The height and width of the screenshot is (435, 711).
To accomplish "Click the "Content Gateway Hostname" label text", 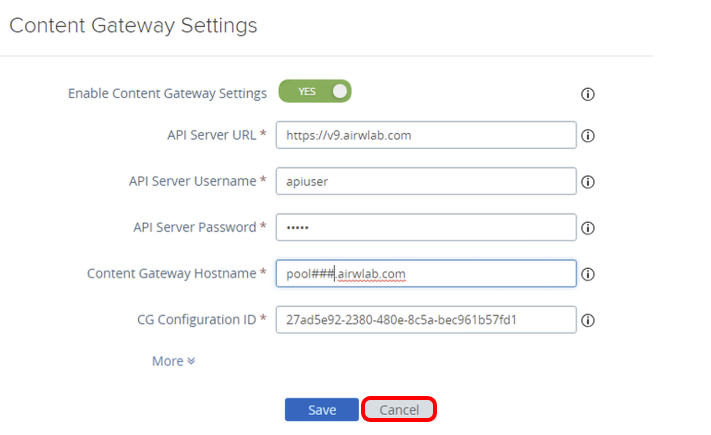I will tap(172, 273).
